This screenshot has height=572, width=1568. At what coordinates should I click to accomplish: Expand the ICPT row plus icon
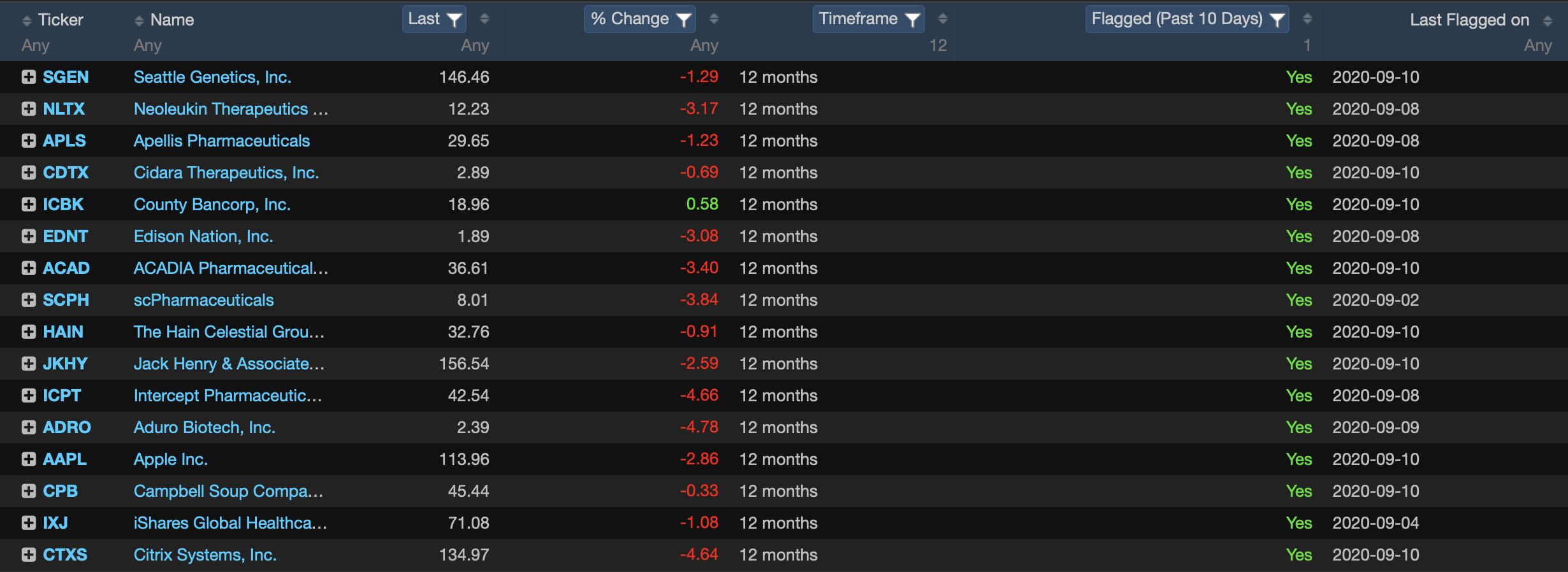pos(28,396)
